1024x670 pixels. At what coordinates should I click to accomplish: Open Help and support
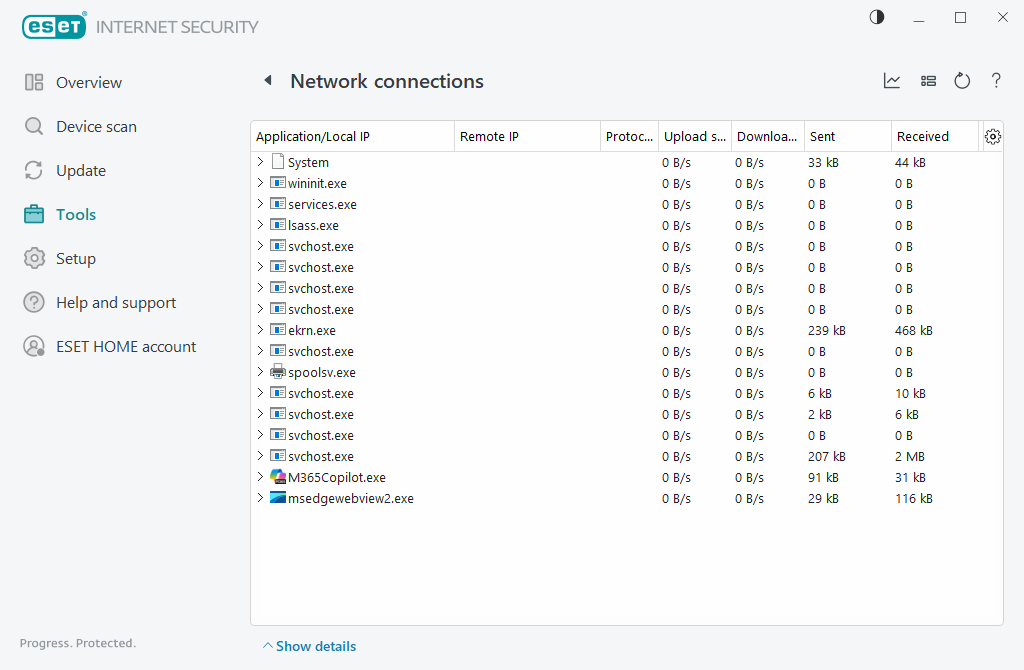tap(116, 302)
